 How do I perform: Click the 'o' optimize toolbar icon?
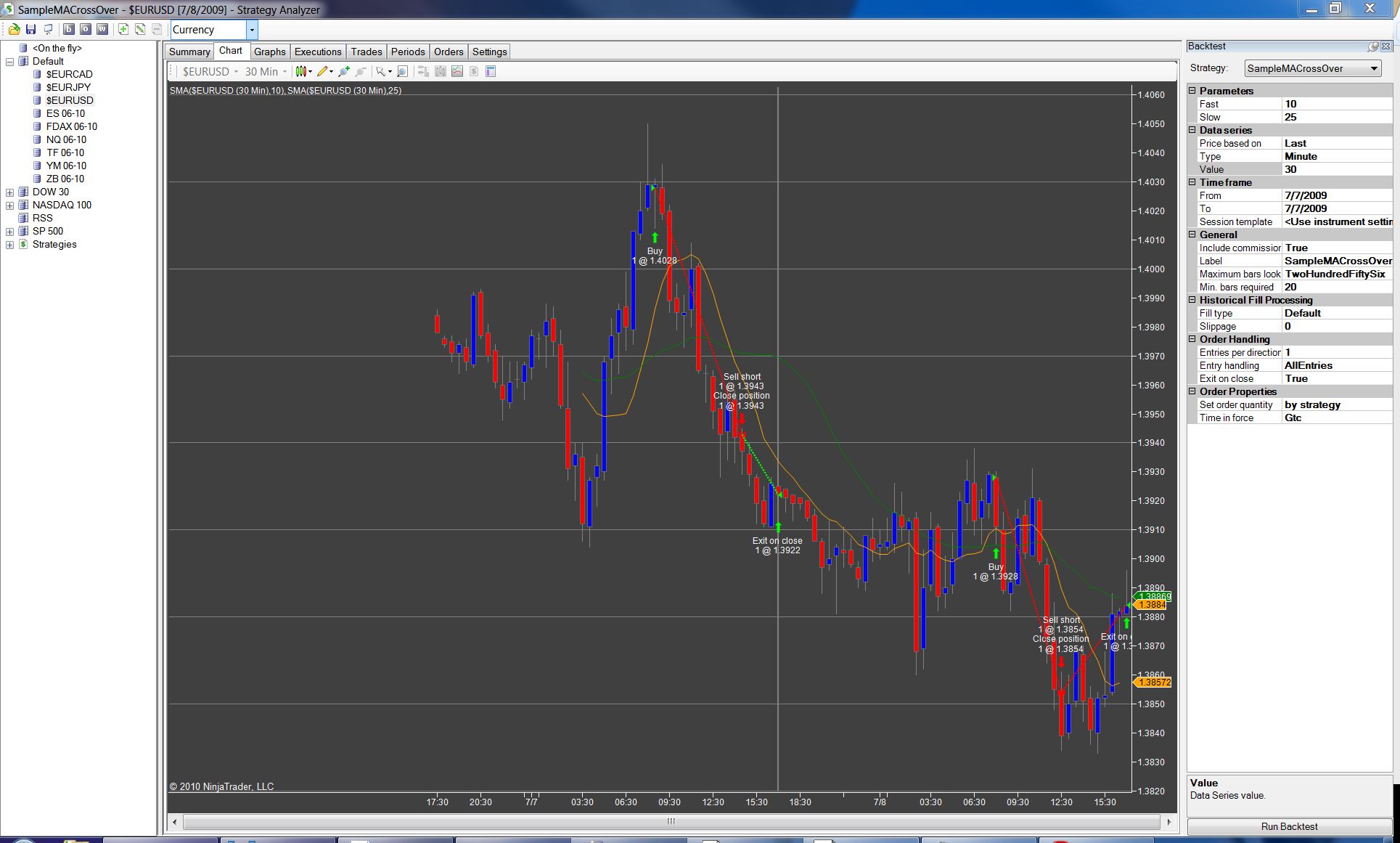(86, 30)
